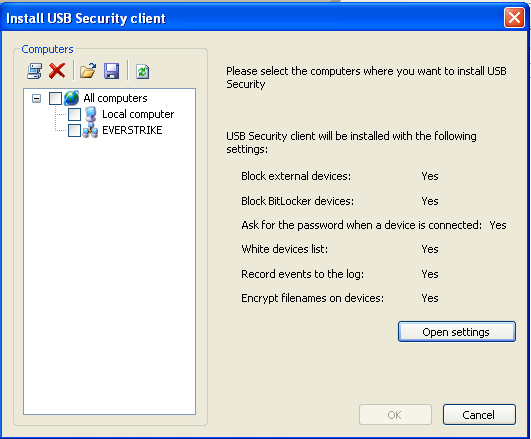Screen dimensions: 531x439
Task: Select the All computers tree label
Action: coord(115,98)
